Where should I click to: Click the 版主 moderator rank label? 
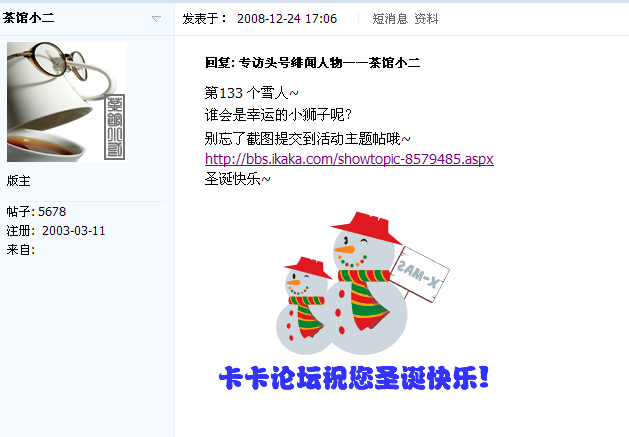[x=18, y=181]
